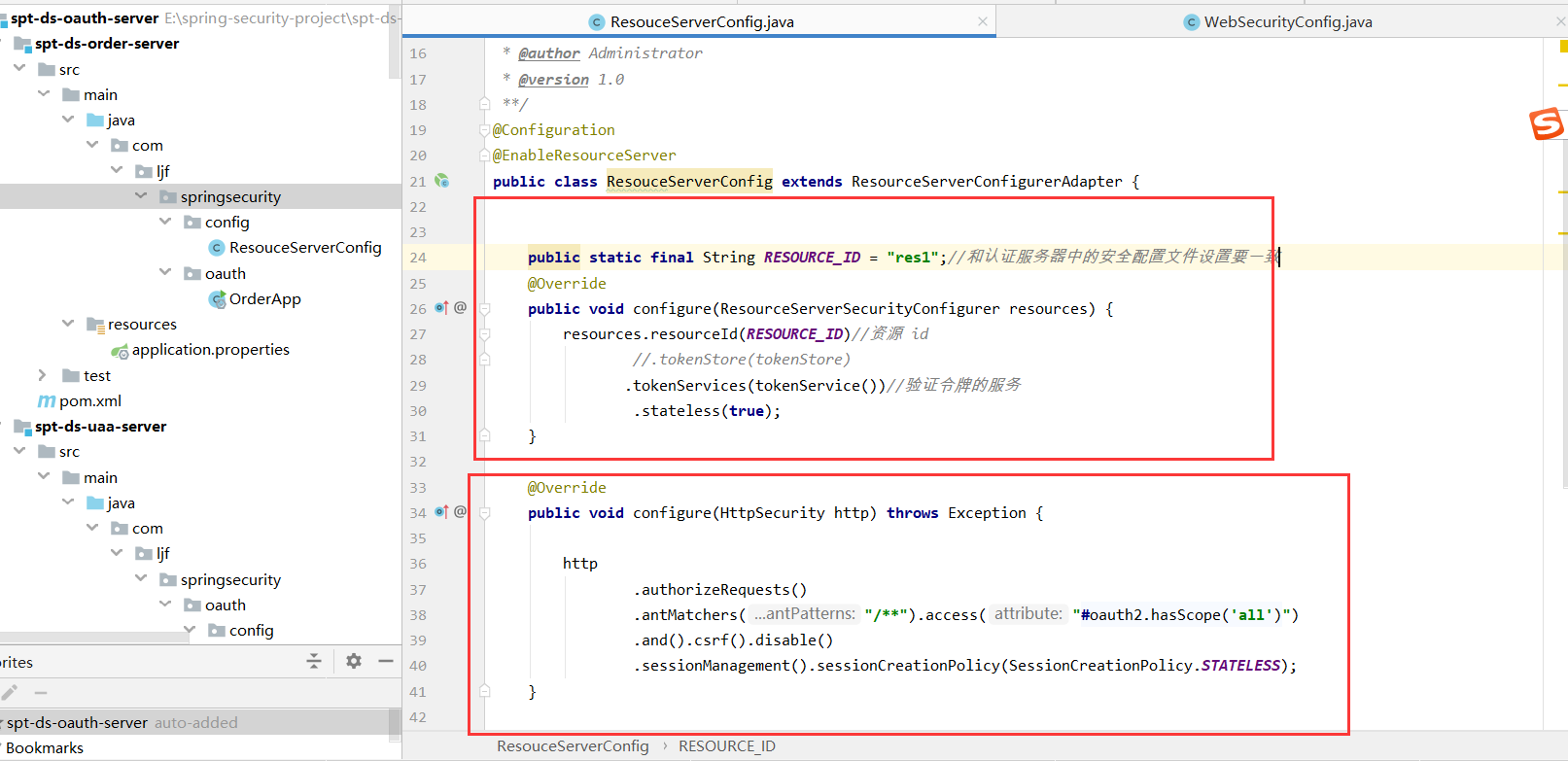Hide the favorites panel with the minus icon
Viewport: 1568px width, 761px height.
tap(386, 661)
